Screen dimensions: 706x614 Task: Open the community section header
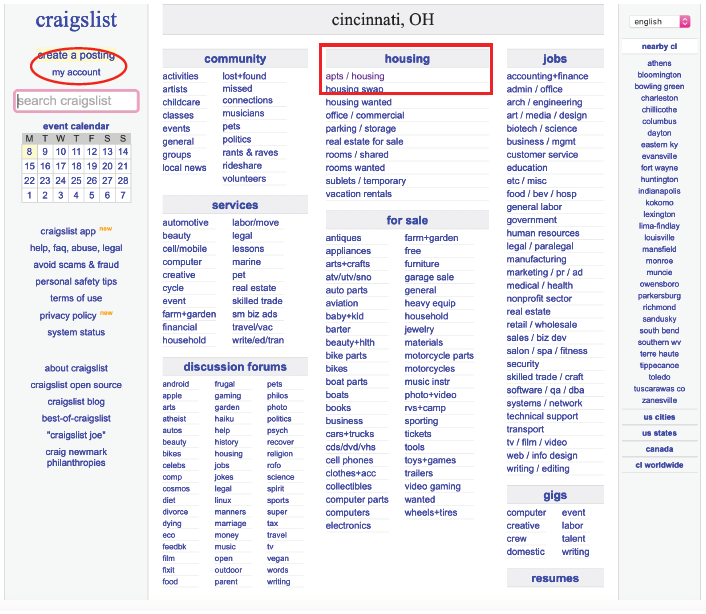[235, 59]
